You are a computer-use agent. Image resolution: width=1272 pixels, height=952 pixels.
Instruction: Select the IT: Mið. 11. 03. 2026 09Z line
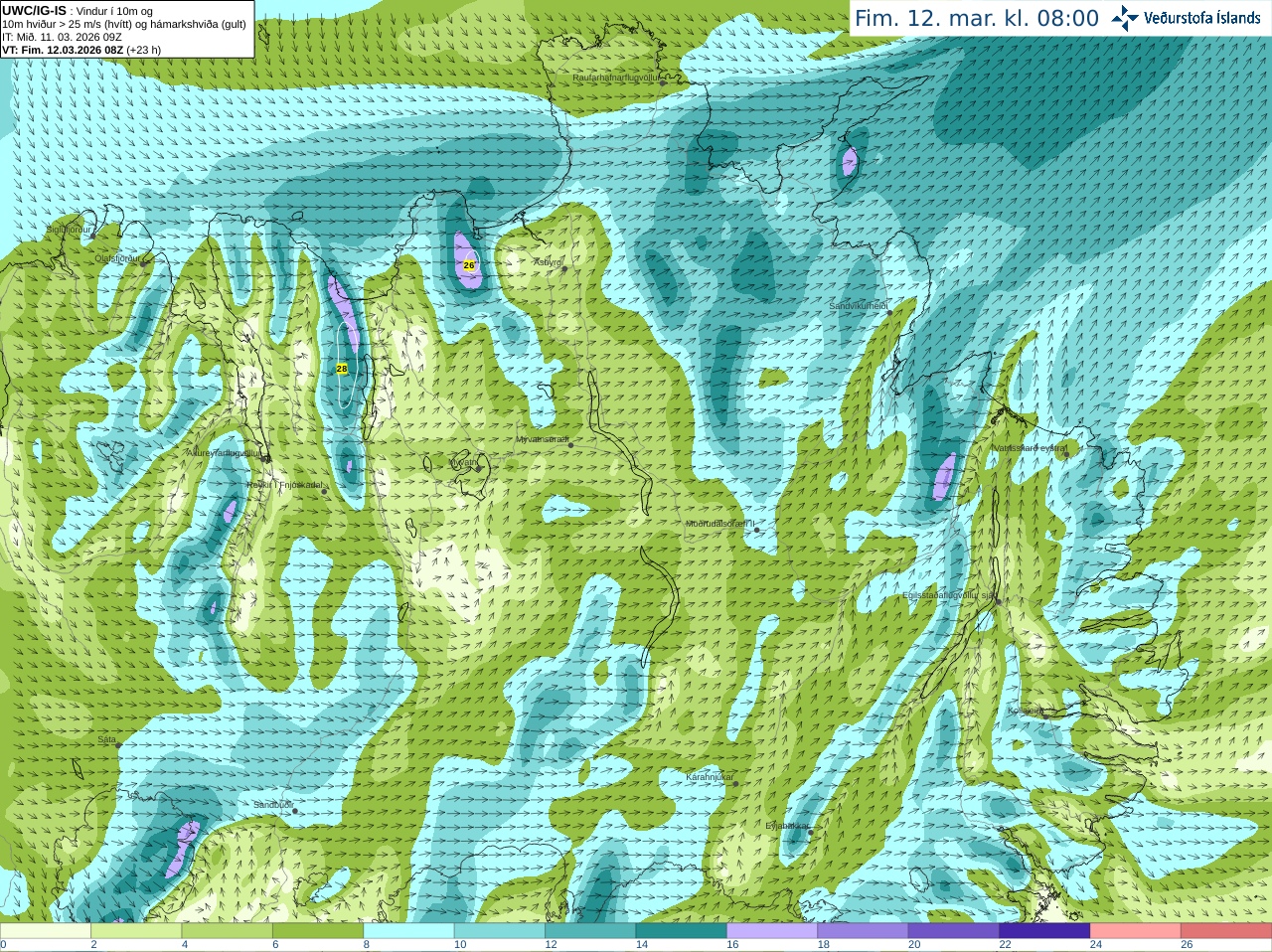tap(62, 37)
